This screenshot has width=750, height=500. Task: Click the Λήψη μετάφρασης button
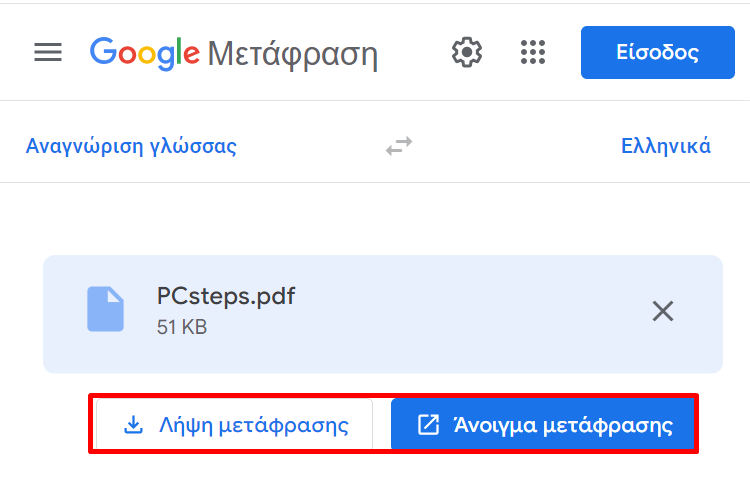coord(234,424)
